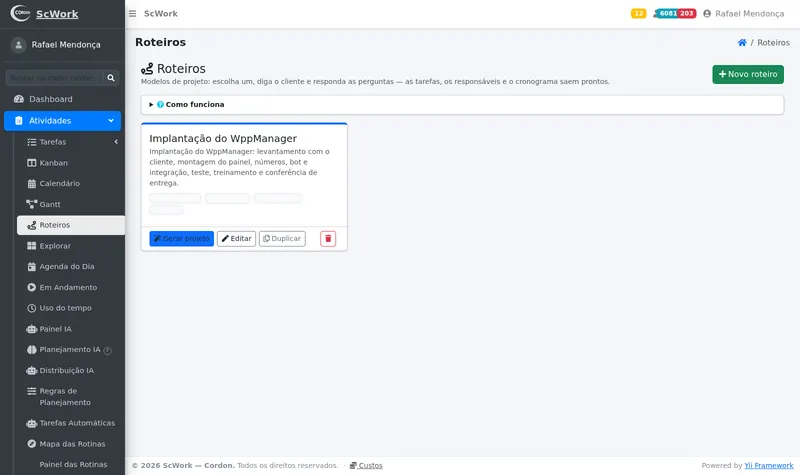
Task: Collapse the Atividades menu chevron
Action: pos(111,121)
